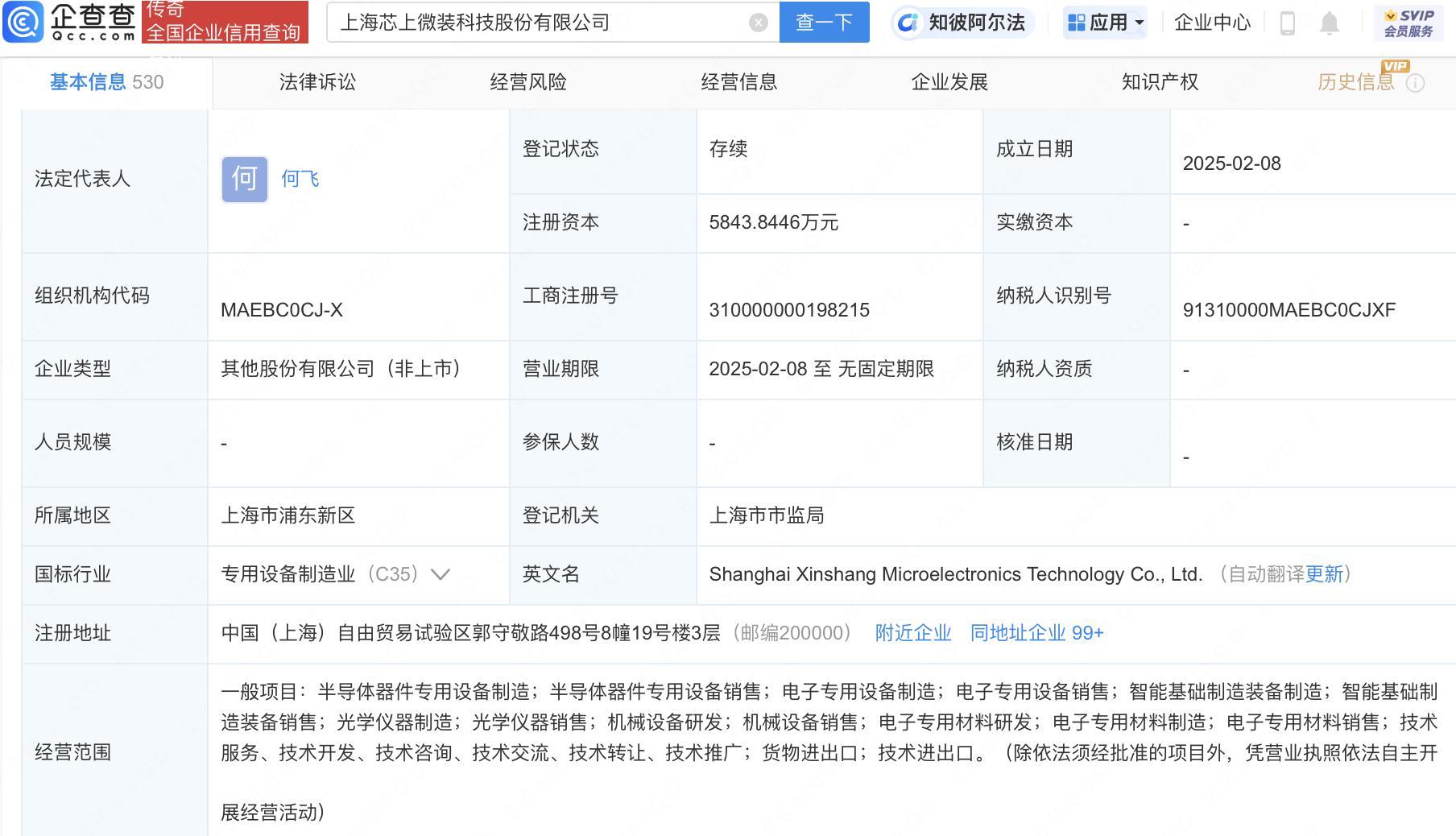1456x836 pixels.
Task: Go to the 经营信息 tab
Action: 739,82
